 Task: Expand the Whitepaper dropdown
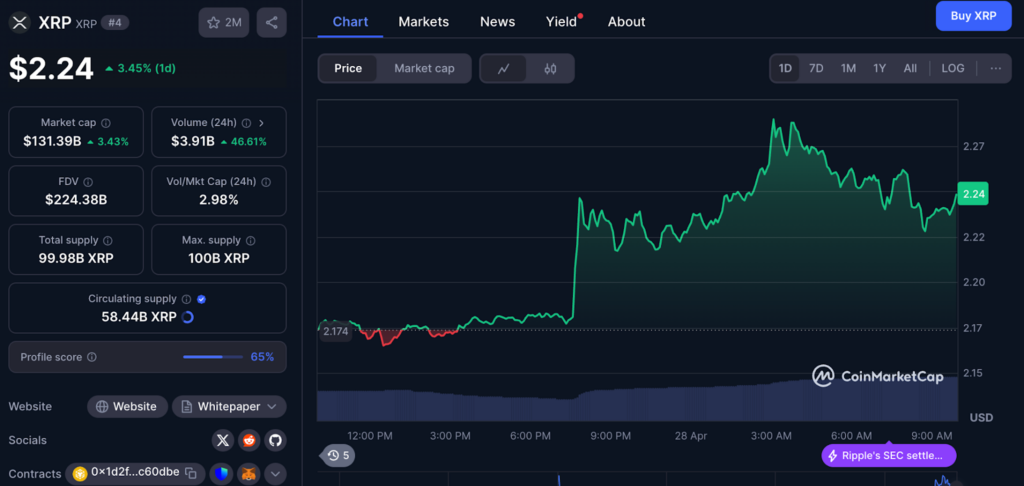229,407
